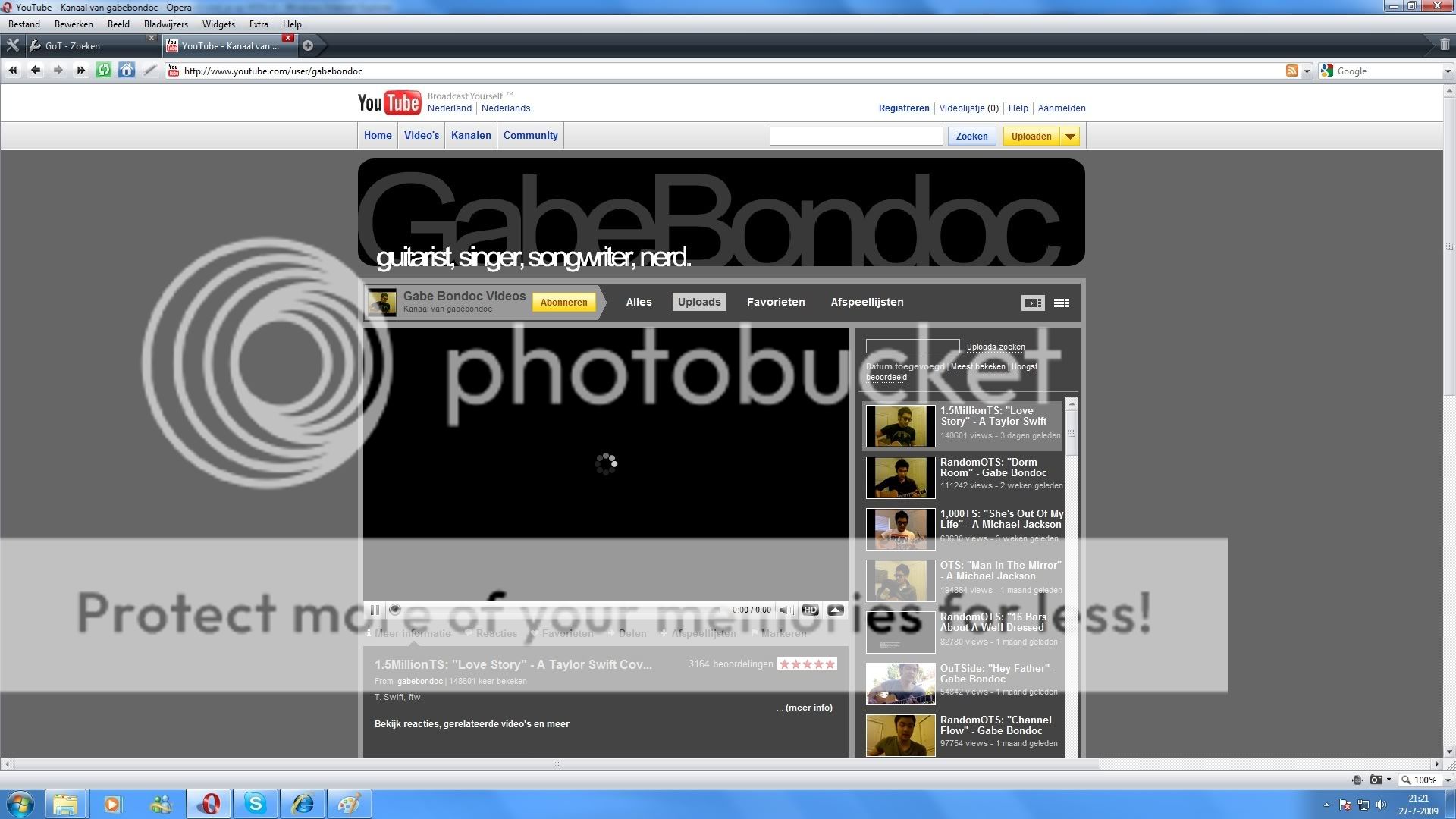This screenshot has width=1456, height=819.
Task: Open the Videolijstje link
Action: coord(962,108)
